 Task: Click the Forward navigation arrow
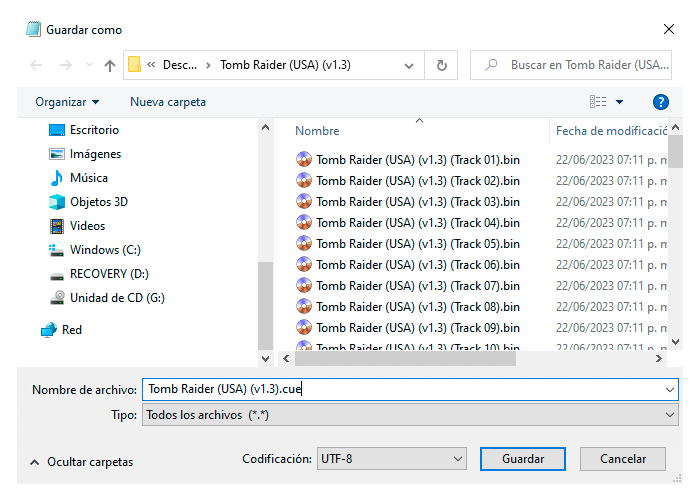66,65
